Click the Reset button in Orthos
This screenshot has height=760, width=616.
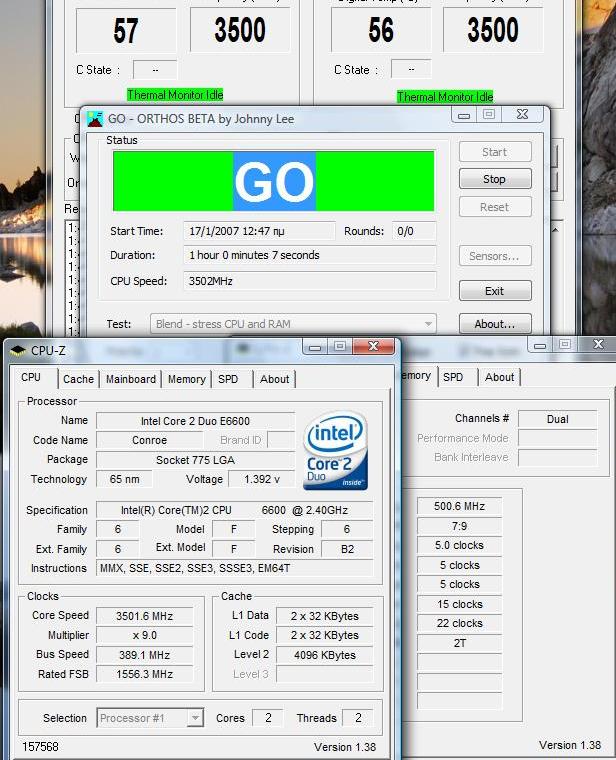tap(495, 207)
